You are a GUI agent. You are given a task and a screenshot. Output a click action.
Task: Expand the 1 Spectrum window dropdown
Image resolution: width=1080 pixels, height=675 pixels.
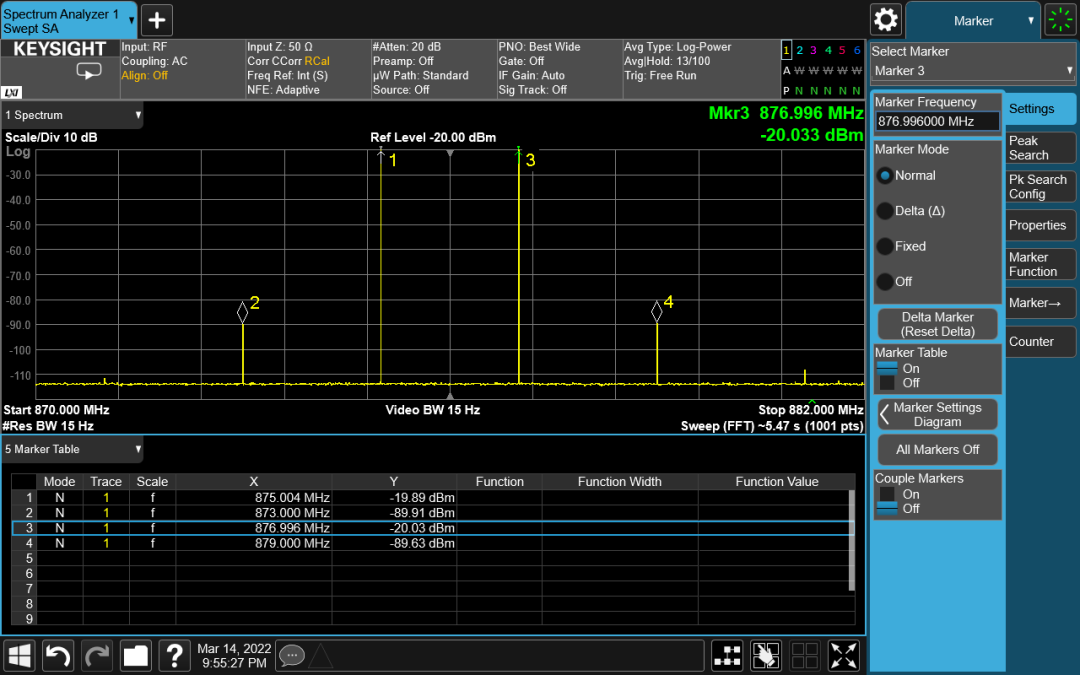tap(72, 115)
